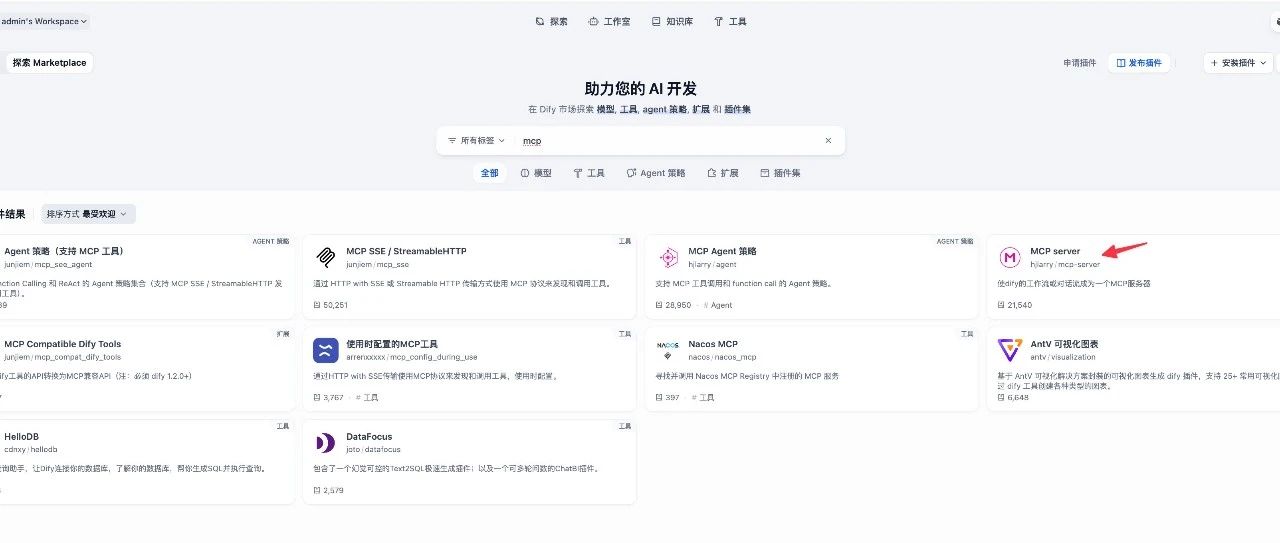Open the AntV 可视化图表 card title
This screenshot has width=1280, height=543.
click(x=1064, y=344)
